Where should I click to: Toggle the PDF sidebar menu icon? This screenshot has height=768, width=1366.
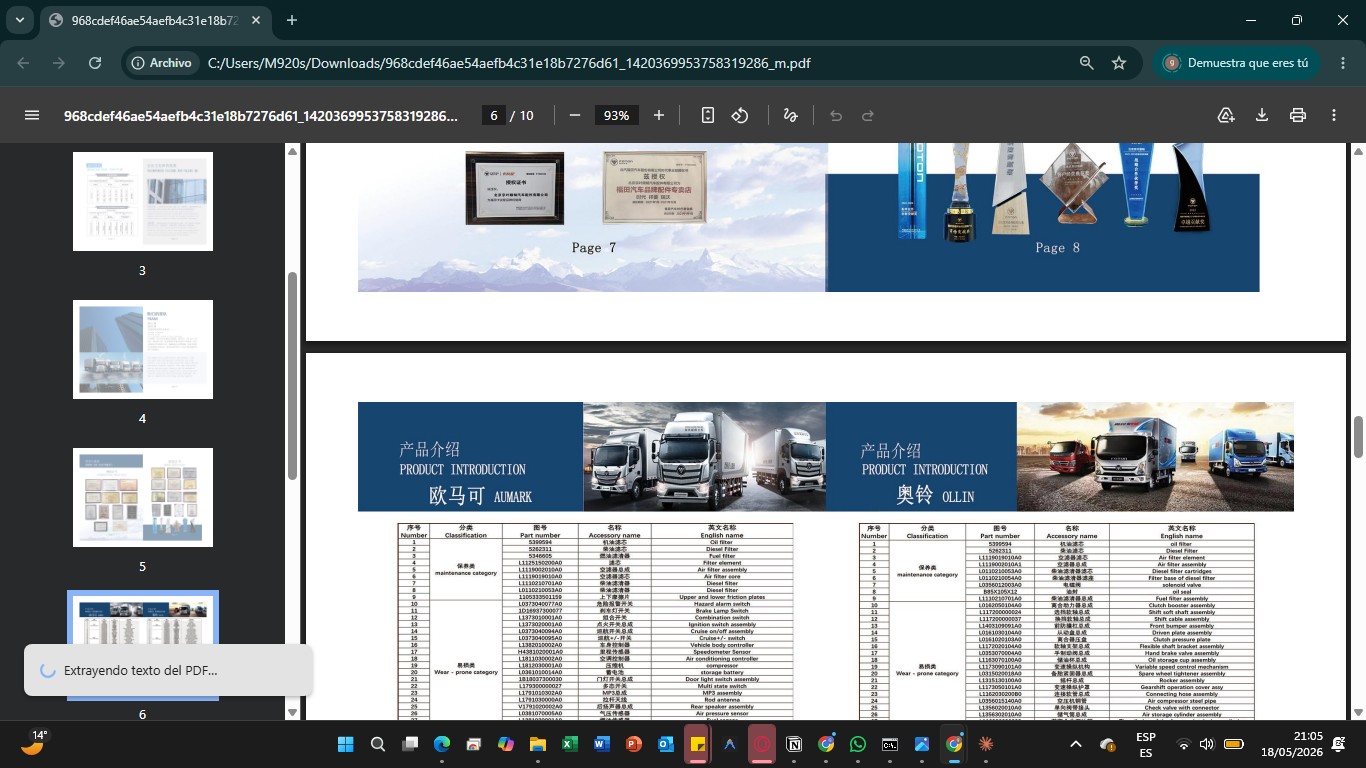pos(32,115)
